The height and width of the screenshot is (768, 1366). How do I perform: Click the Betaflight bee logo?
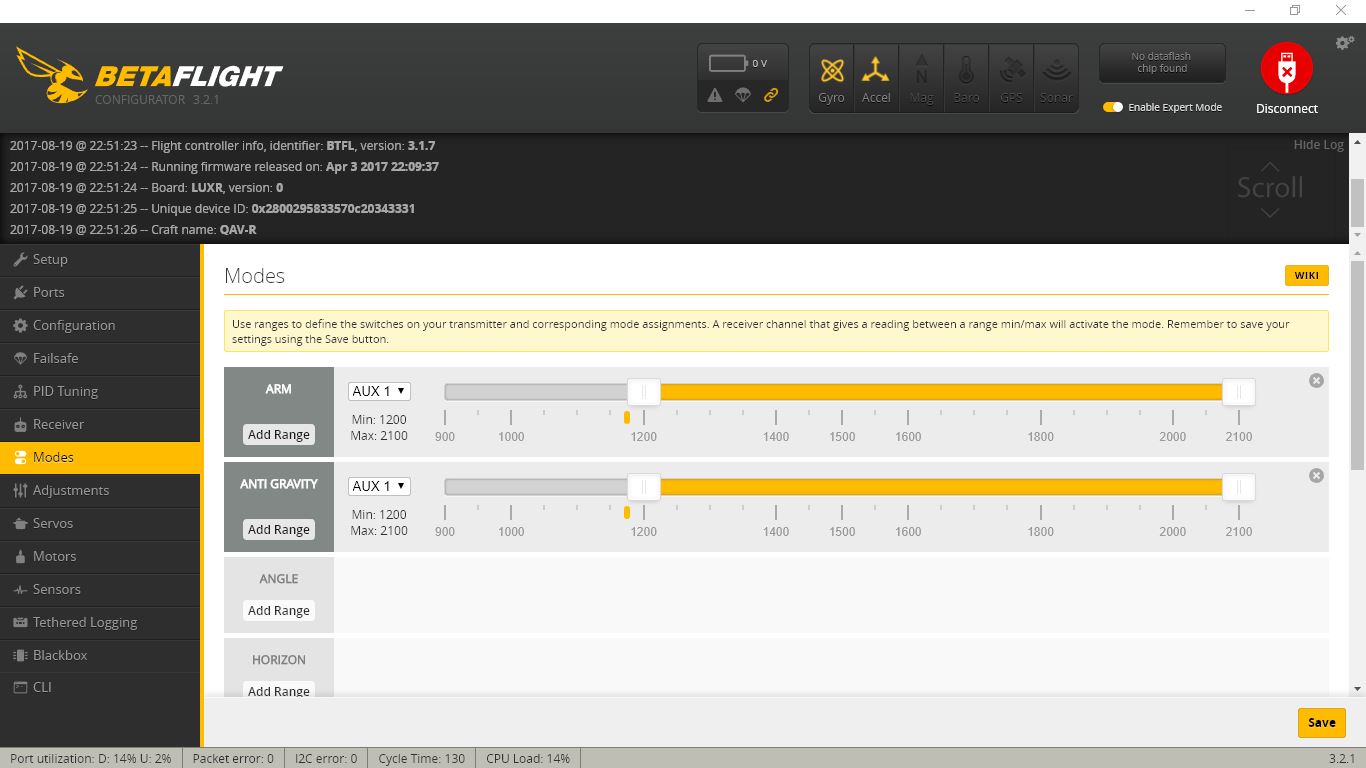click(52, 75)
